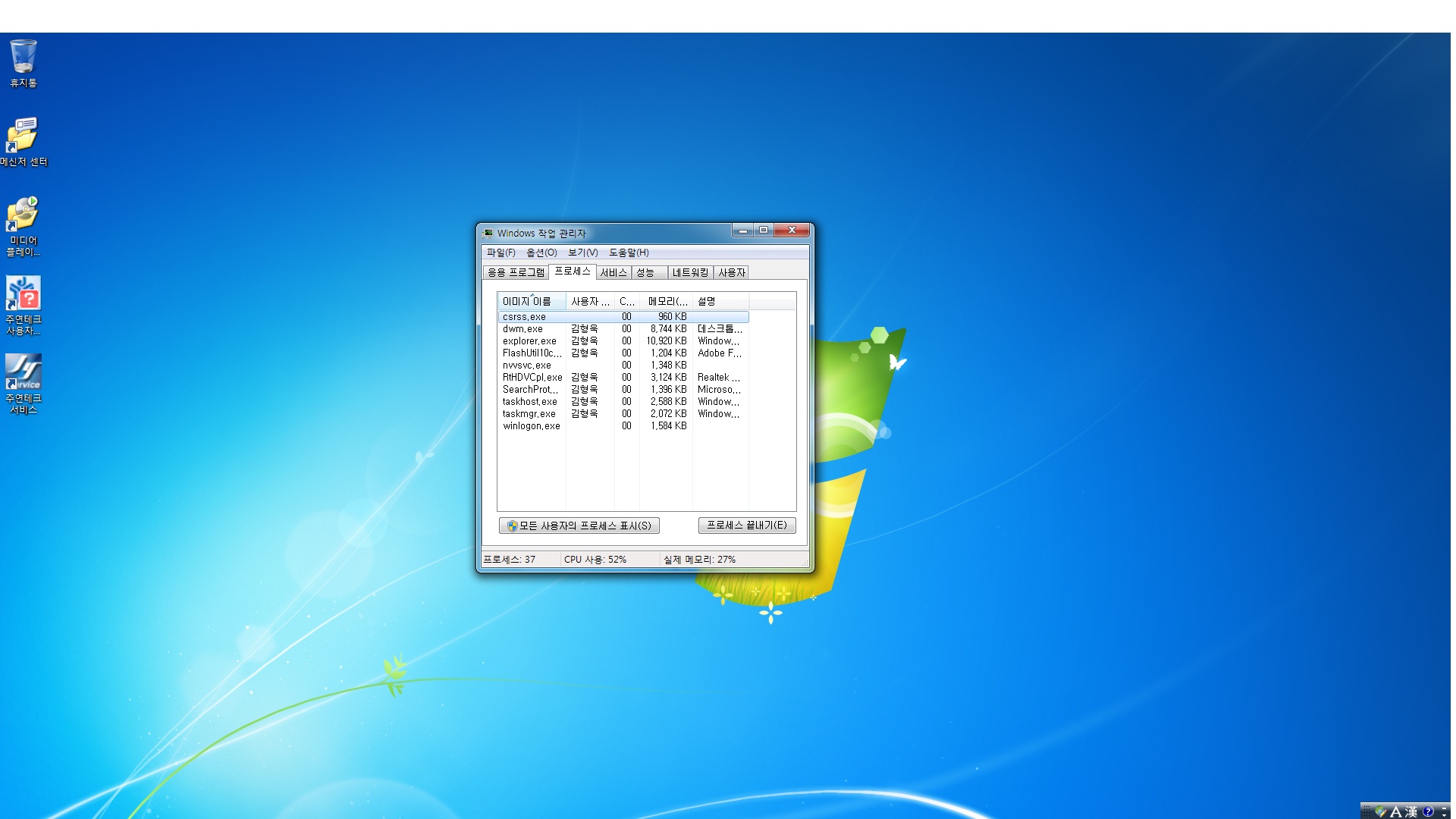Image resolution: width=1456 pixels, height=819 pixels.
Task: Sort by the 사용자 column header
Action: (x=590, y=301)
